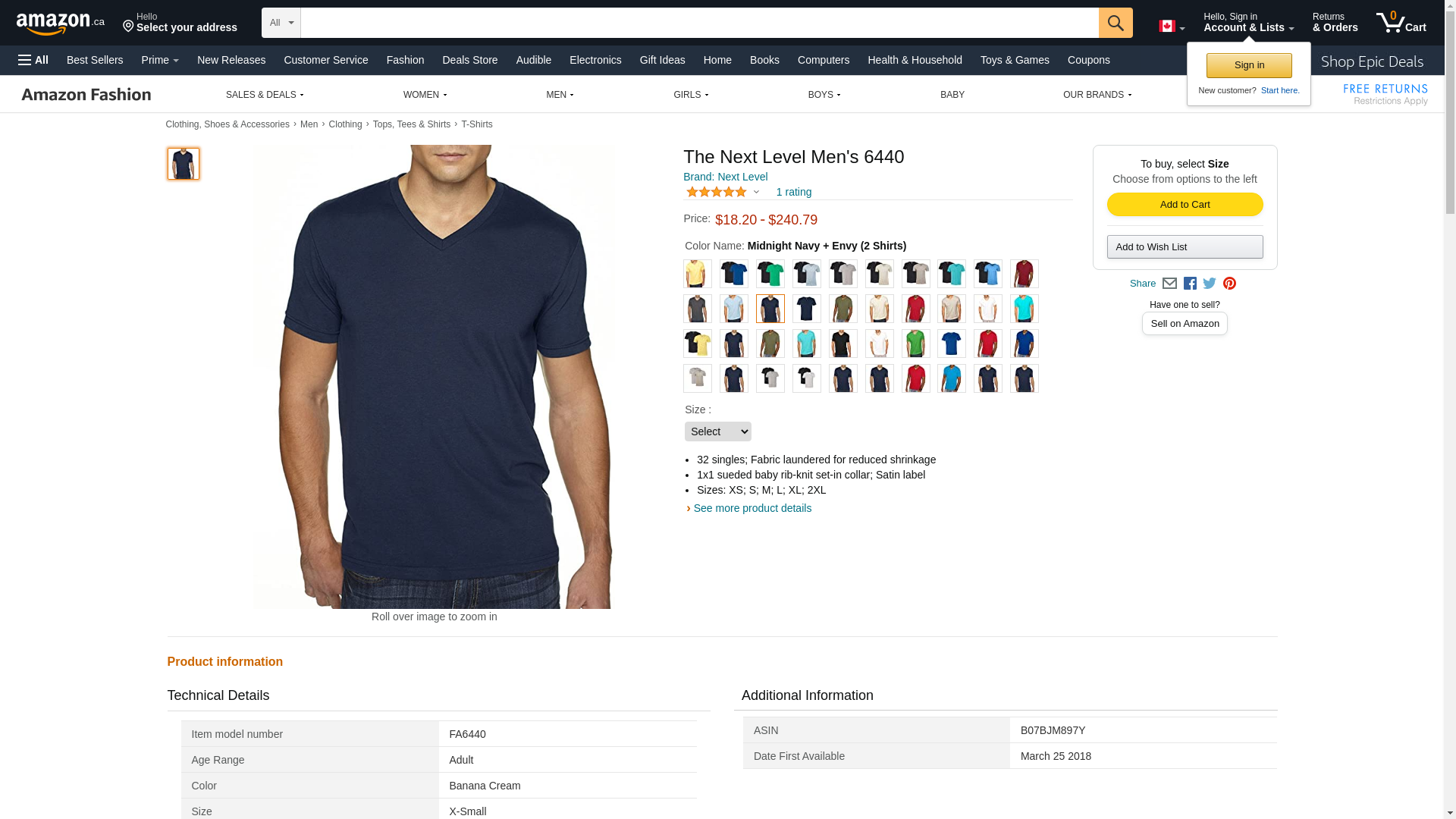Open the MEN fashion menu
This screenshot has width=1456, height=819.
tap(560, 95)
